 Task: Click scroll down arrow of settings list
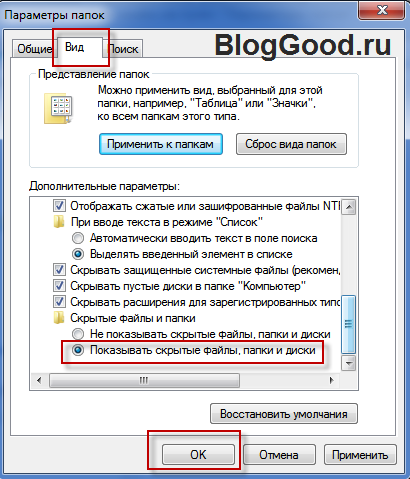click(349, 363)
